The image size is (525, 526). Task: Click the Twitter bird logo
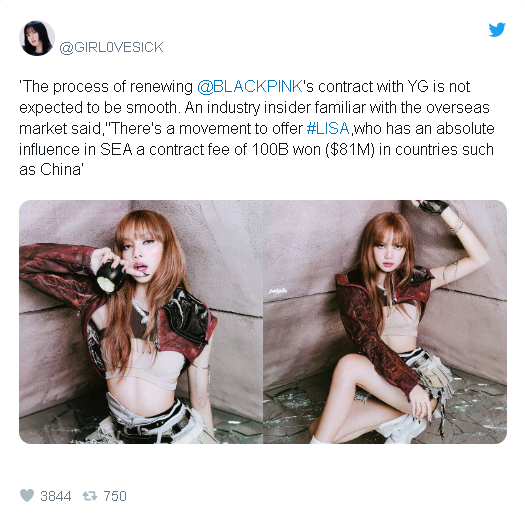pos(497,30)
